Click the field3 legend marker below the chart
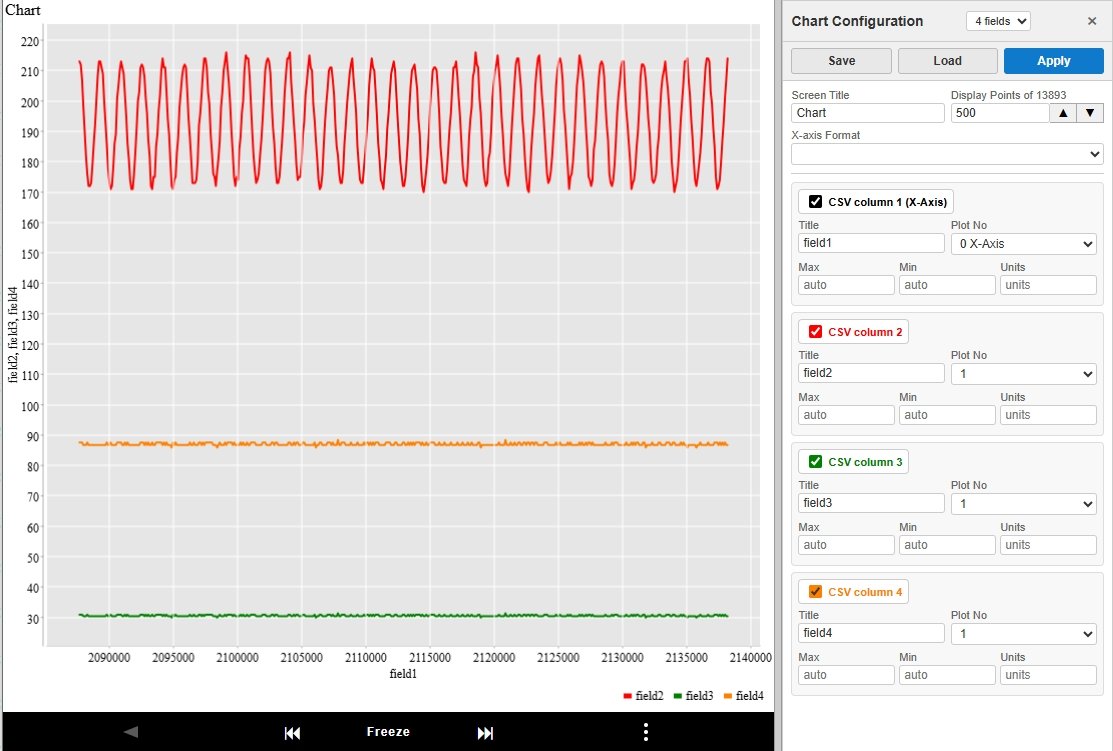Screen dimensions: 1113x751 [676, 696]
